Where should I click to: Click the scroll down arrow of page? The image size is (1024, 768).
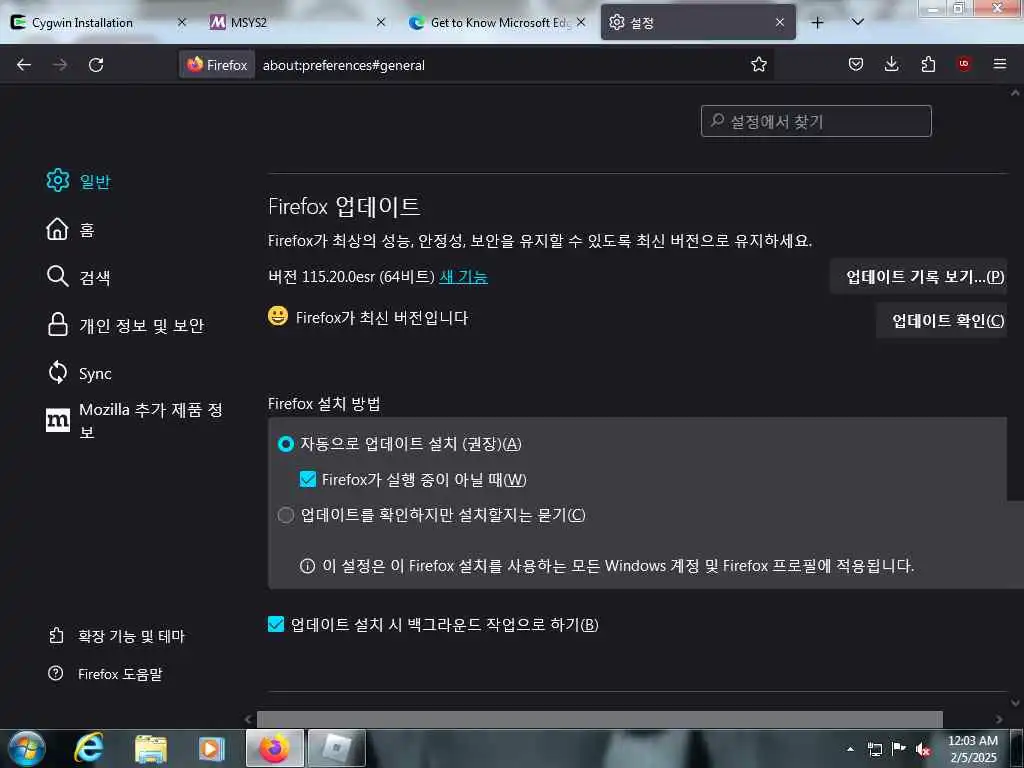[1015, 703]
